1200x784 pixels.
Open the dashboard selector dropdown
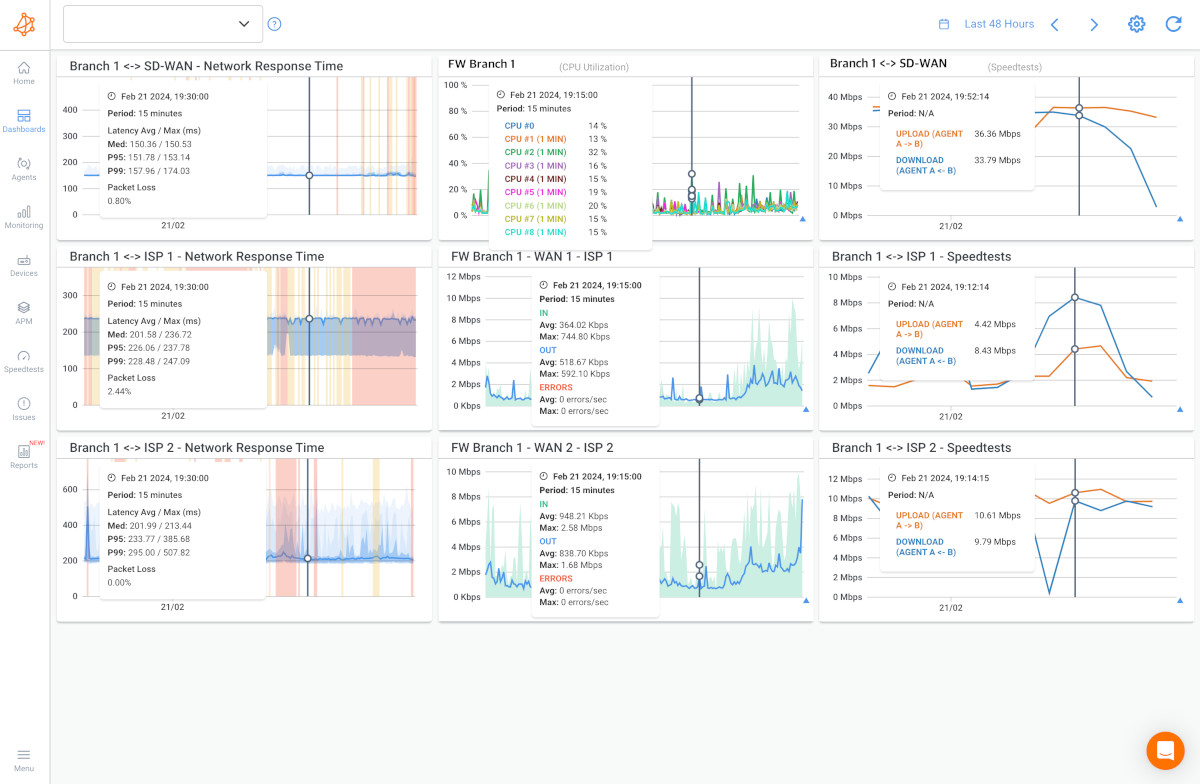(x=162, y=22)
